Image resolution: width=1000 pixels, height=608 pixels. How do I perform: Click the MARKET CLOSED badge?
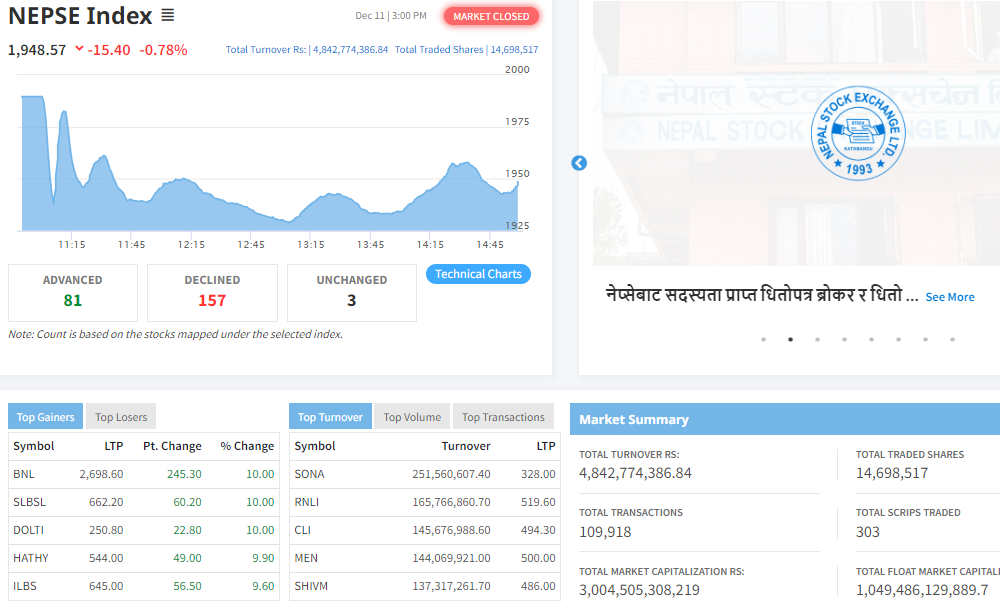(491, 17)
